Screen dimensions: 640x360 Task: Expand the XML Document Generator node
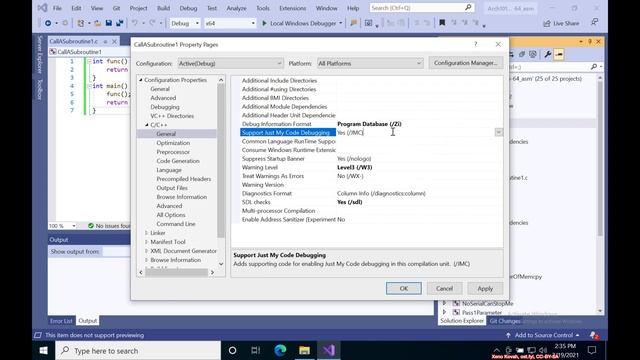pos(147,251)
